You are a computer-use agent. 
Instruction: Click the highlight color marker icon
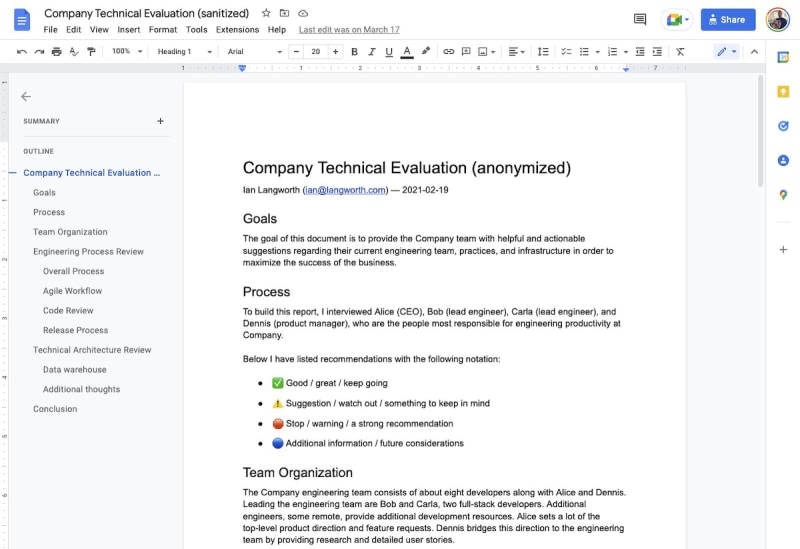point(426,52)
